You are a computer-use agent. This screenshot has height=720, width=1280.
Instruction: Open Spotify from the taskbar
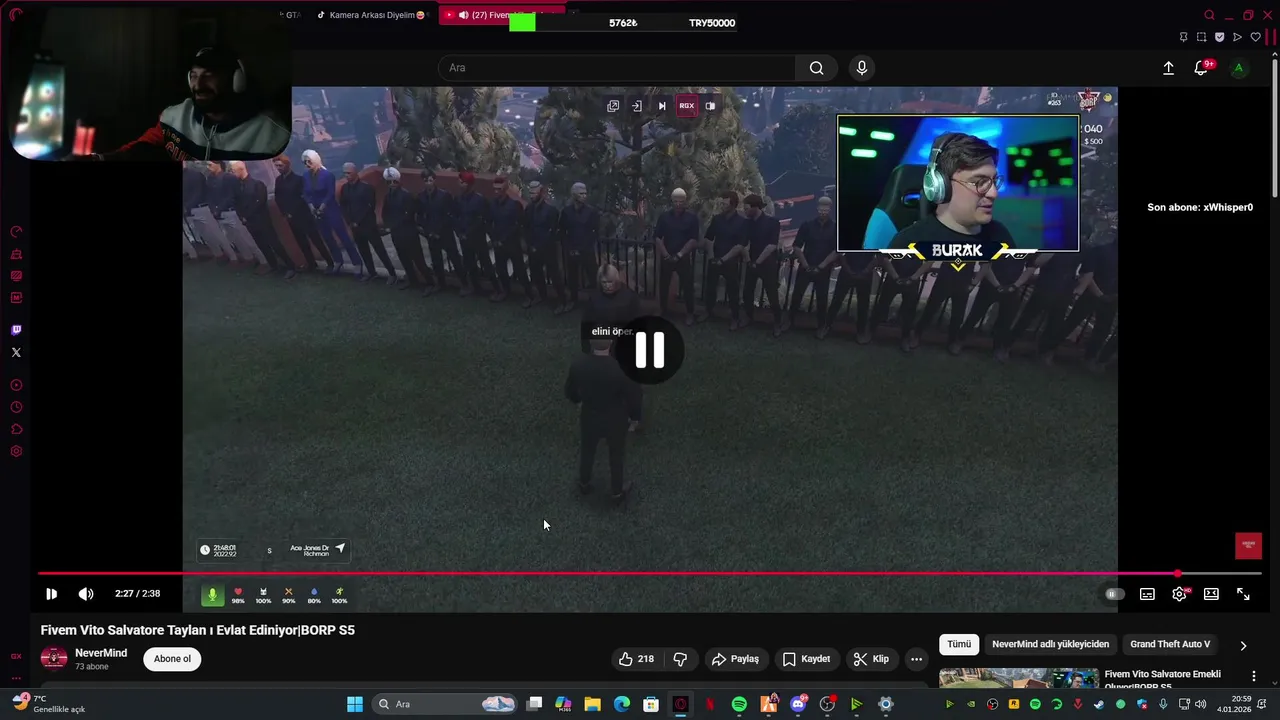coord(739,704)
